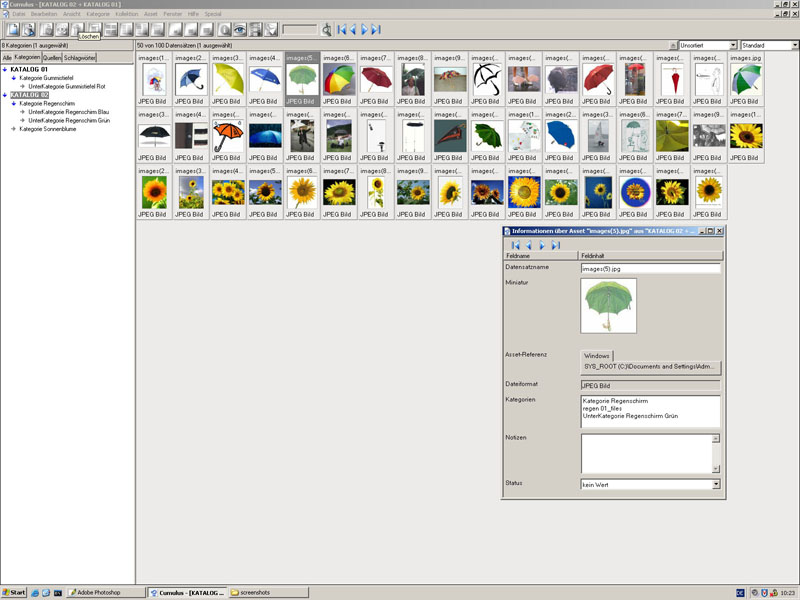Switch to the Alle tab
Screen dimensions: 800x600
7,58
